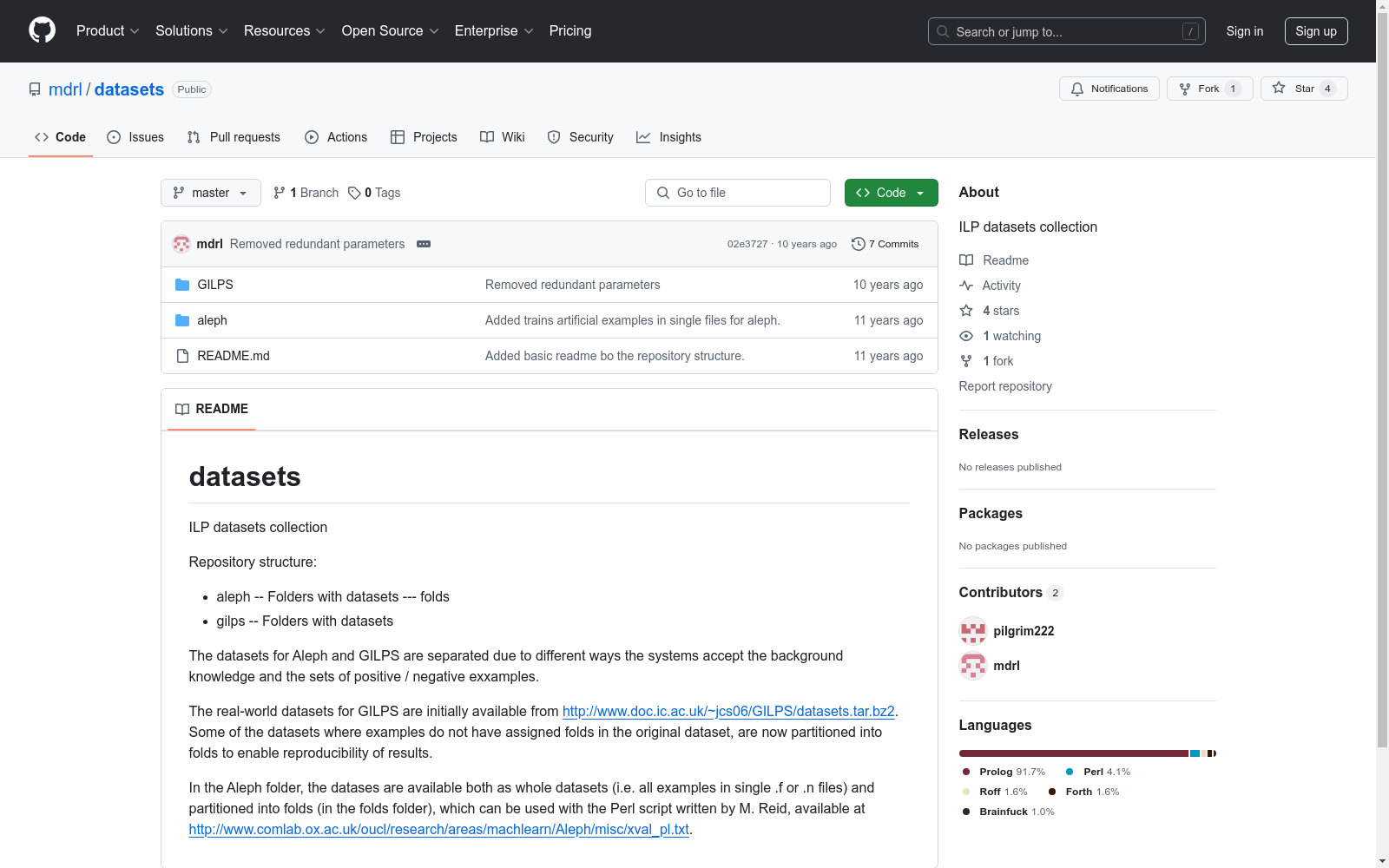Click the scrollbar down arrow
This screenshot has width=1389, height=868.
(x=1382, y=861)
